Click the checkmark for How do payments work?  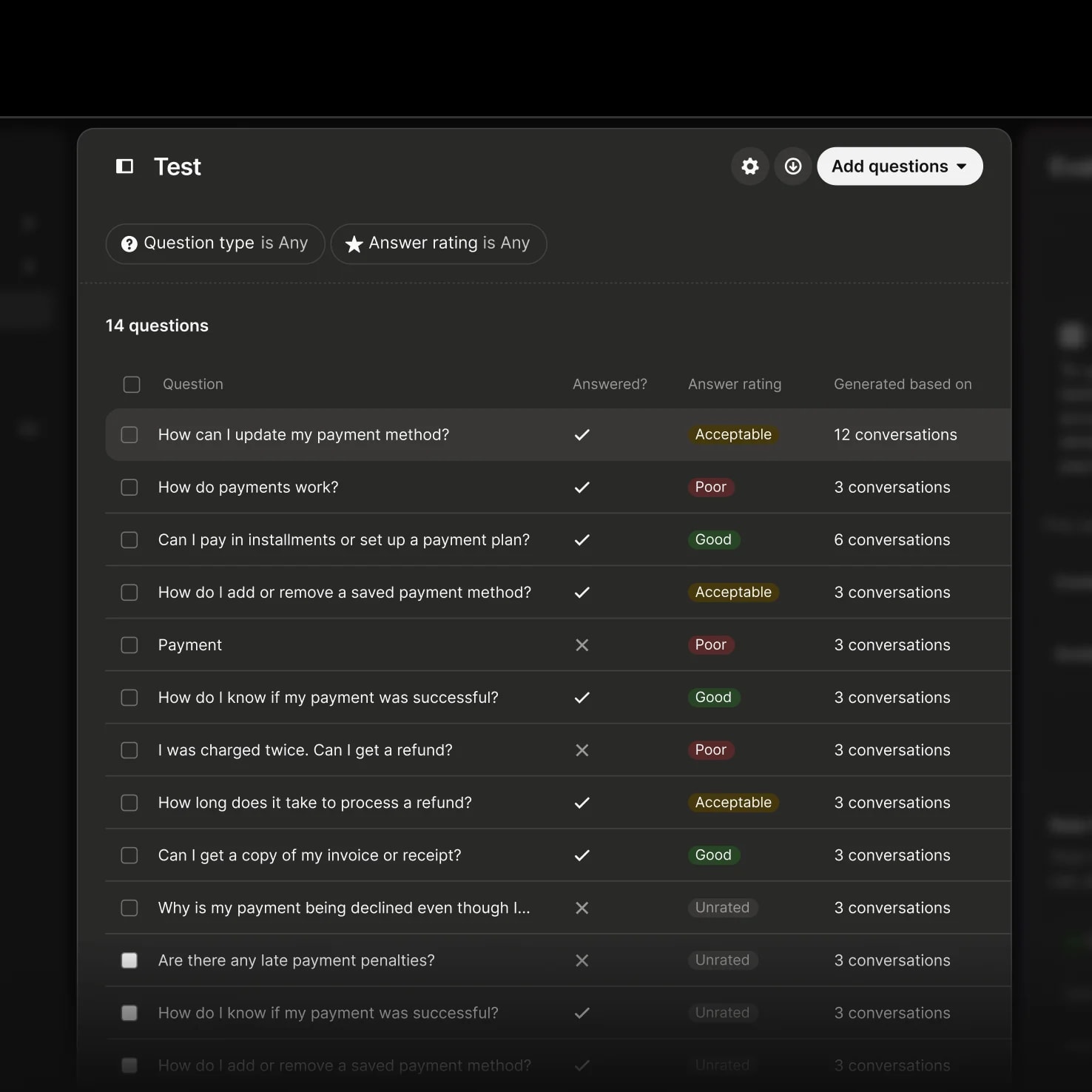pyautogui.click(x=582, y=488)
